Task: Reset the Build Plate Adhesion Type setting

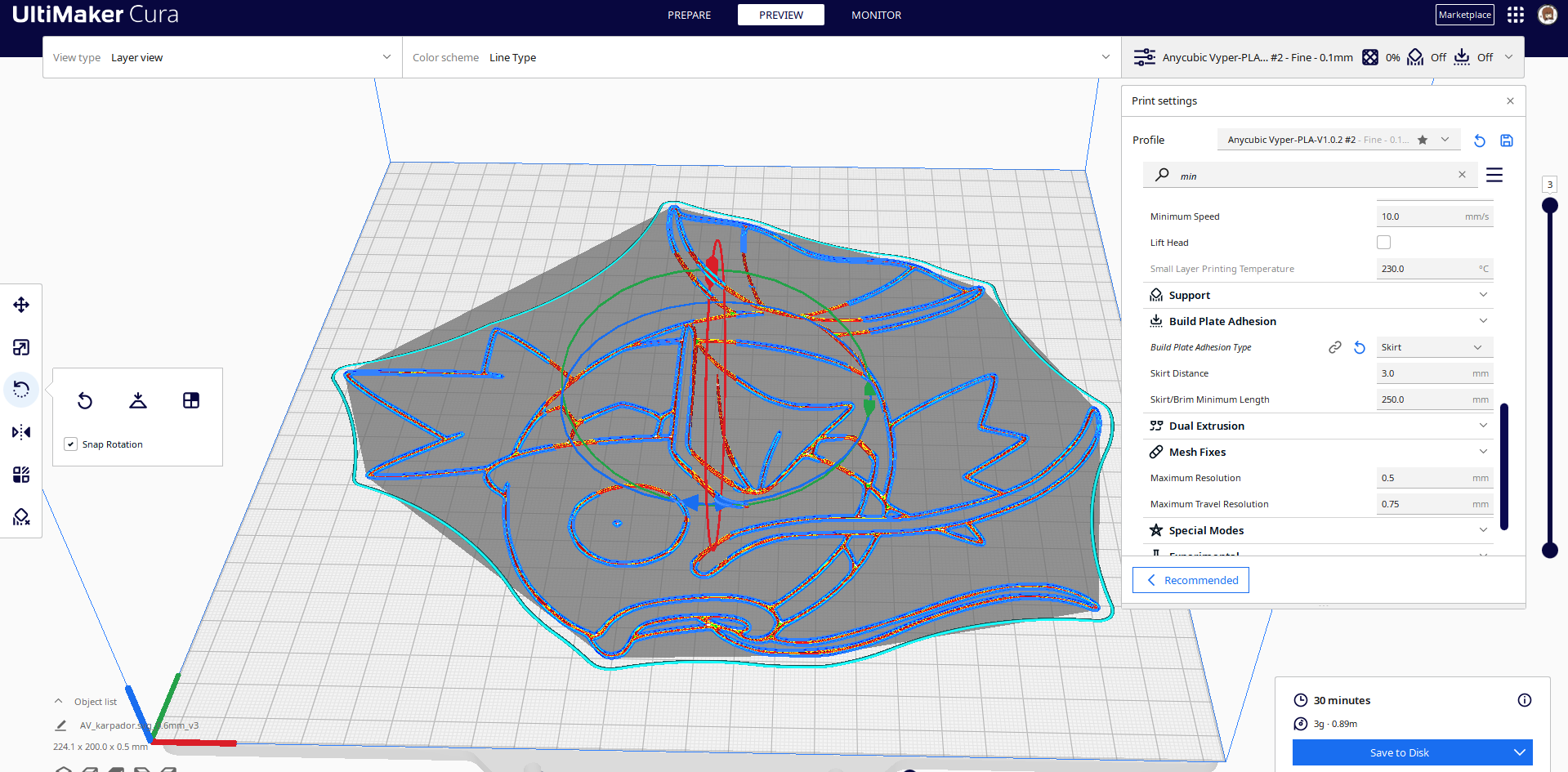Action: [x=1359, y=347]
